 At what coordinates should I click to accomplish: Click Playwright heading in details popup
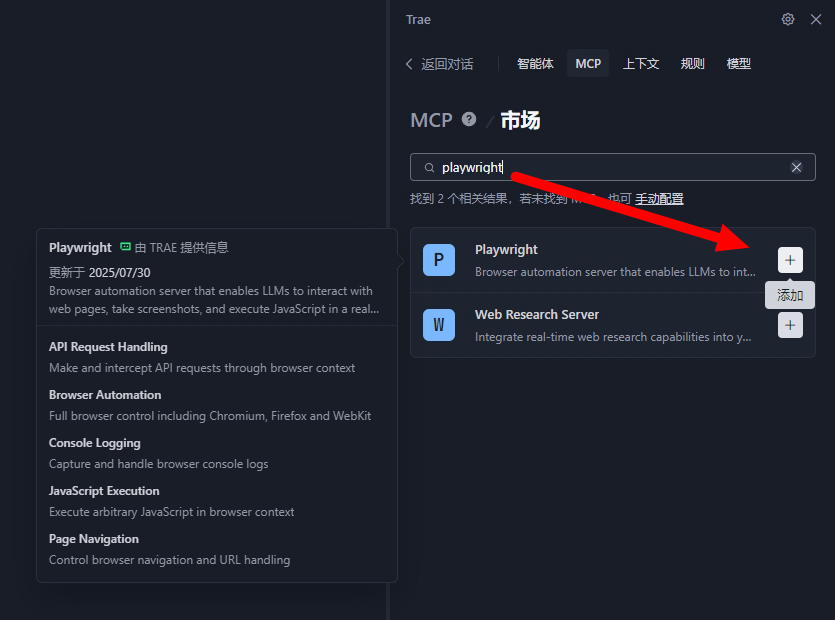80,248
